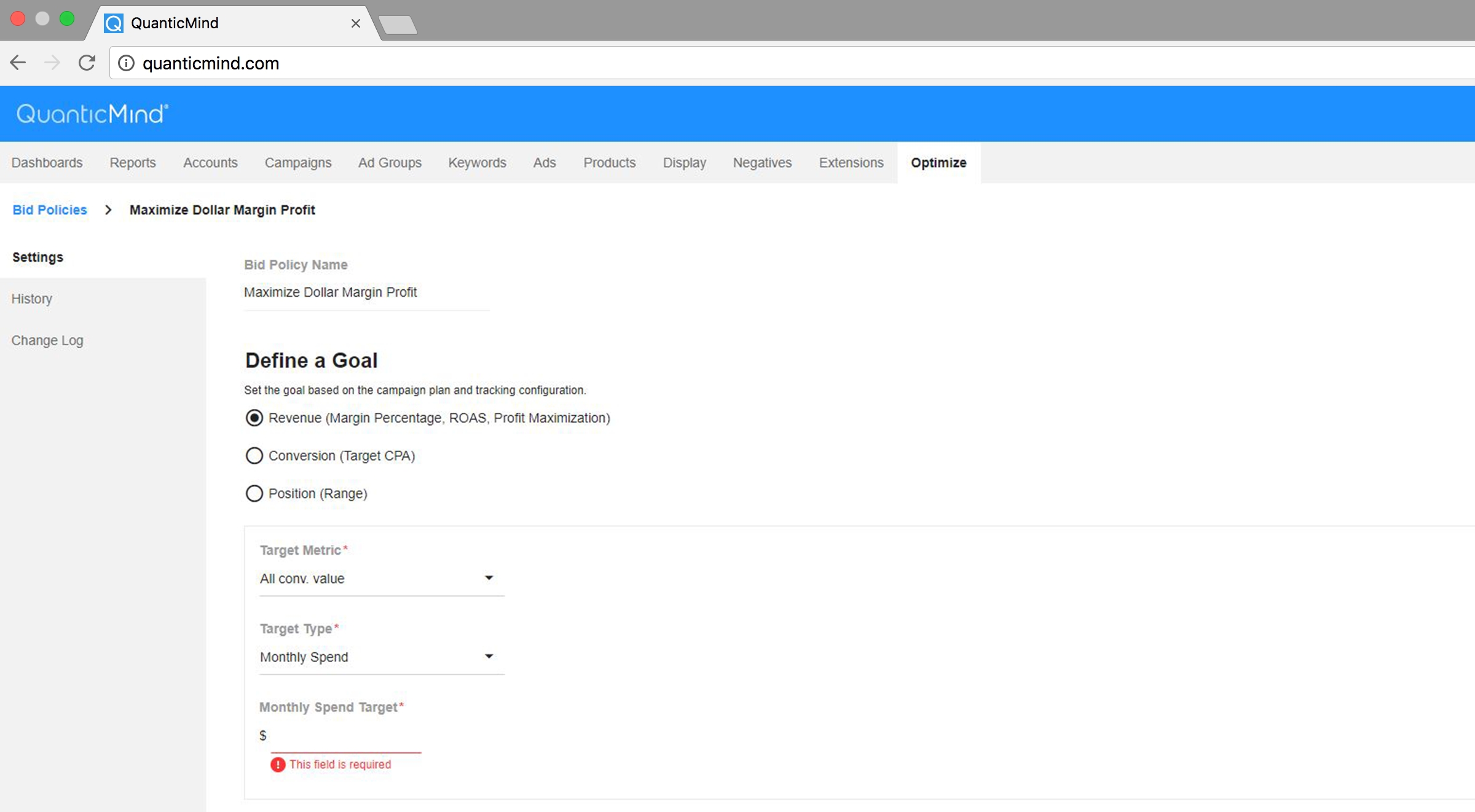
Task: Click the browser back arrow
Action: (18, 63)
